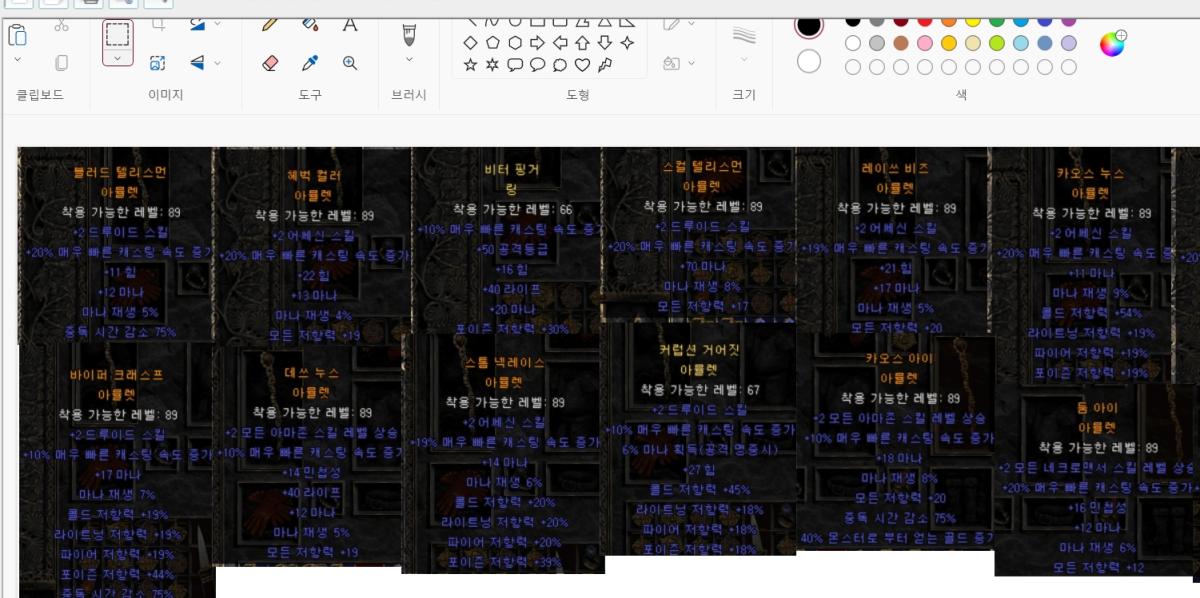Select the rectangular selection tool
Viewport: 1200px width, 598px height.
pyautogui.click(x=117, y=34)
